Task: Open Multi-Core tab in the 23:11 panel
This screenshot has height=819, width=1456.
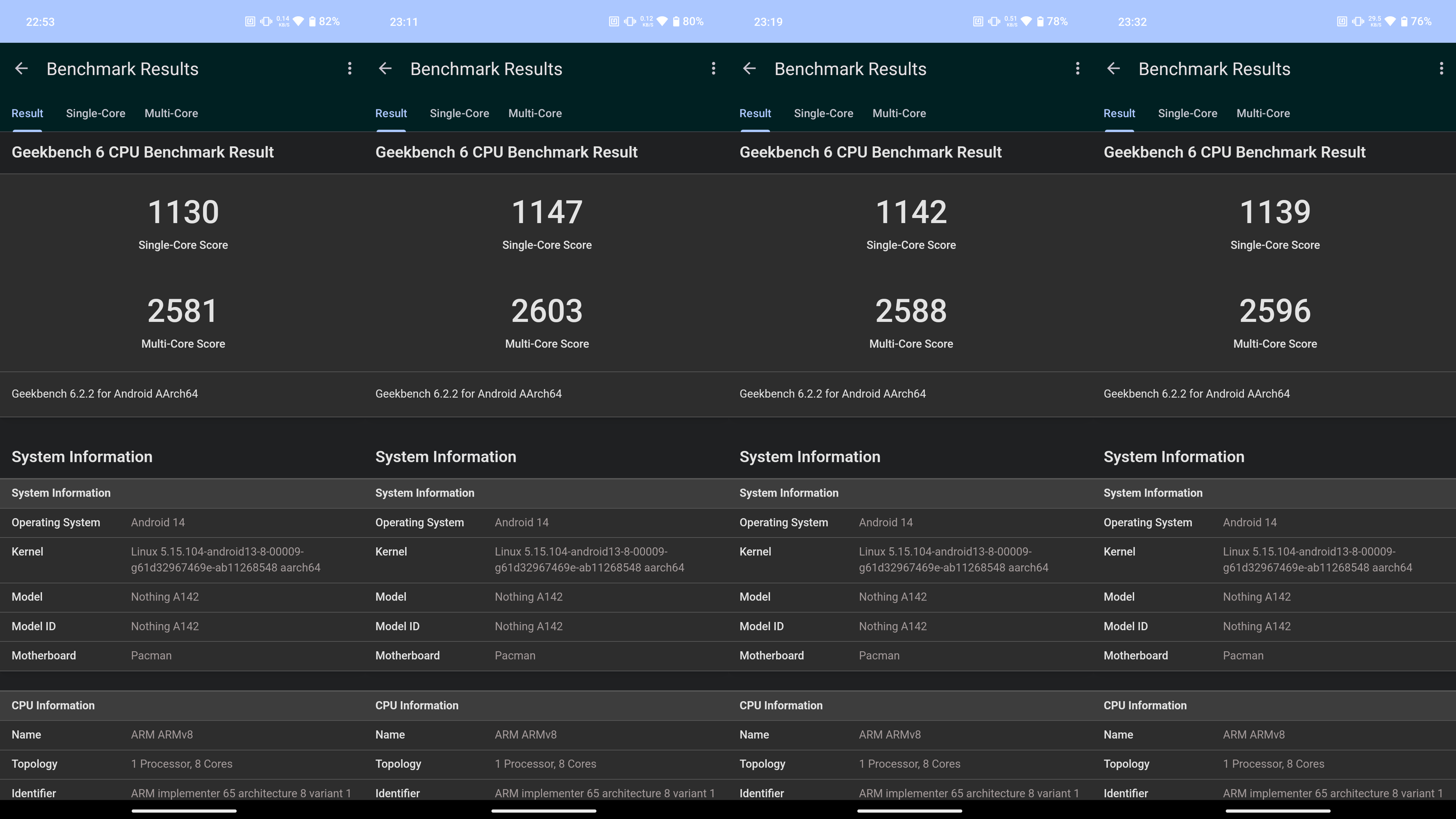Action: [x=535, y=114]
